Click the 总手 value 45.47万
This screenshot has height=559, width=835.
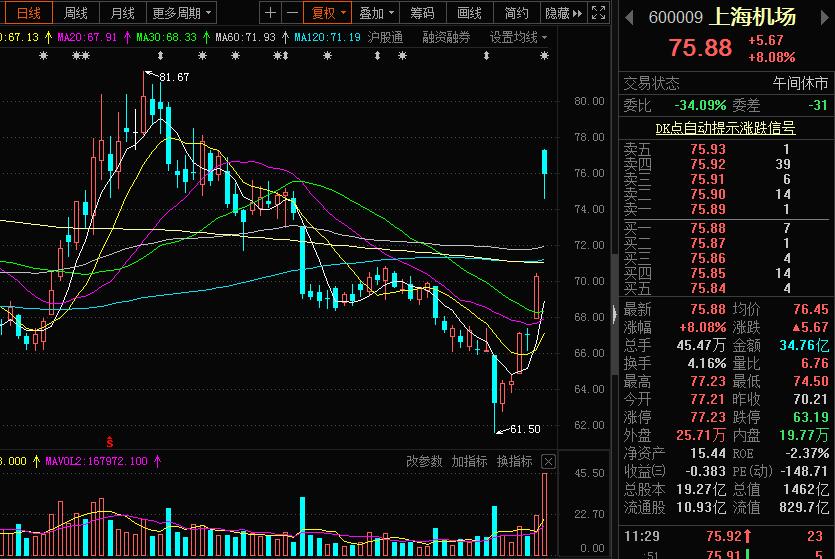[x=701, y=345]
